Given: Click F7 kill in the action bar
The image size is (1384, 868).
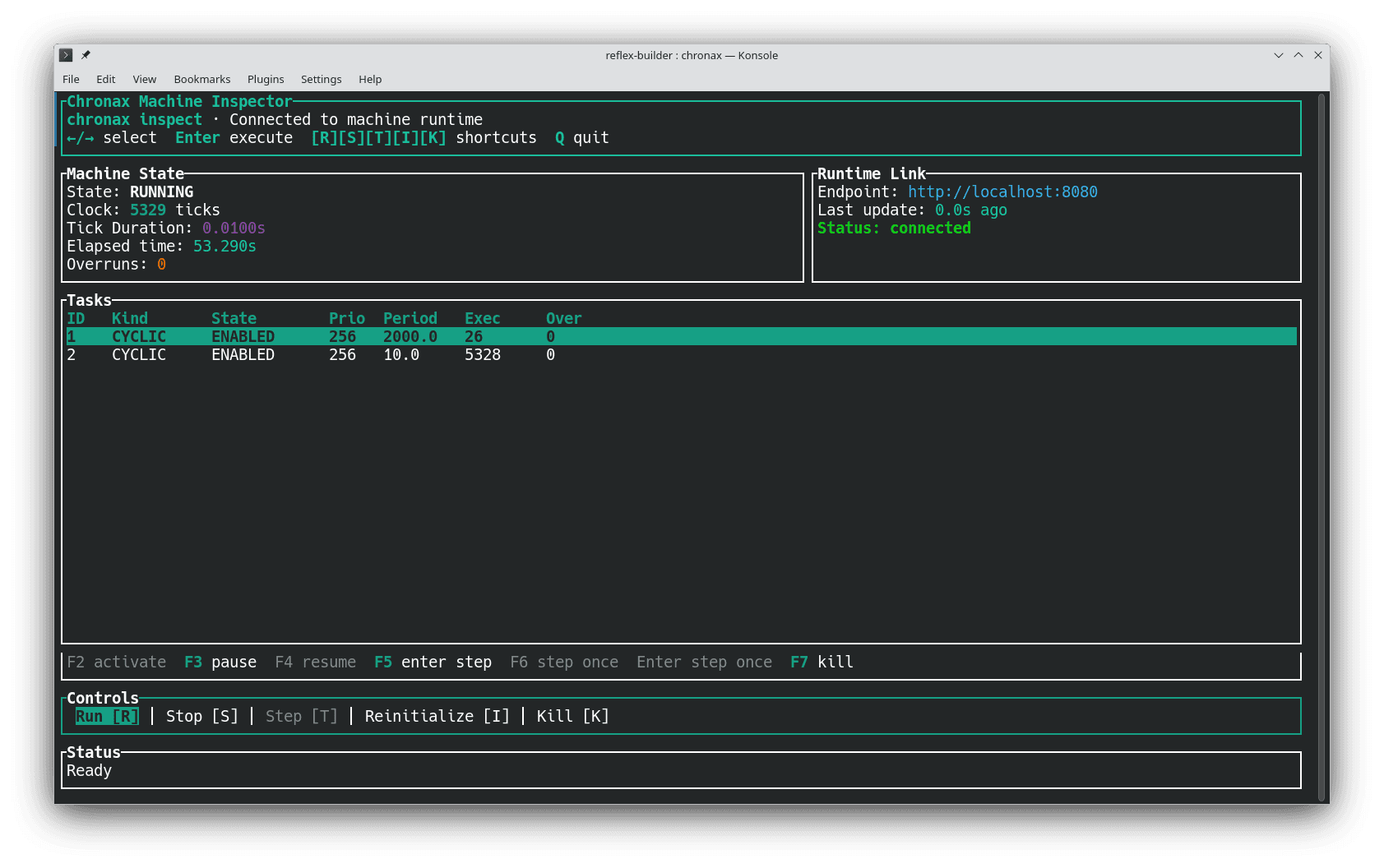Looking at the screenshot, I should [x=822, y=662].
